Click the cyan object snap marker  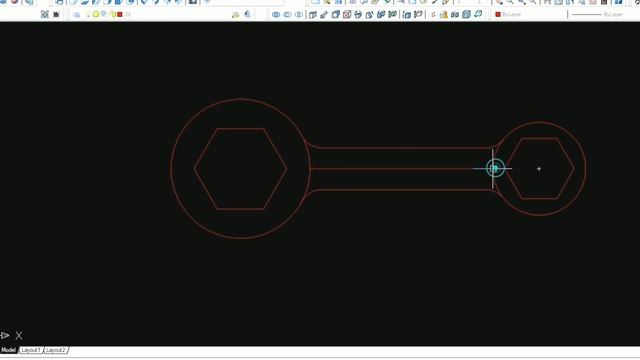pyautogui.click(x=495, y=168)
